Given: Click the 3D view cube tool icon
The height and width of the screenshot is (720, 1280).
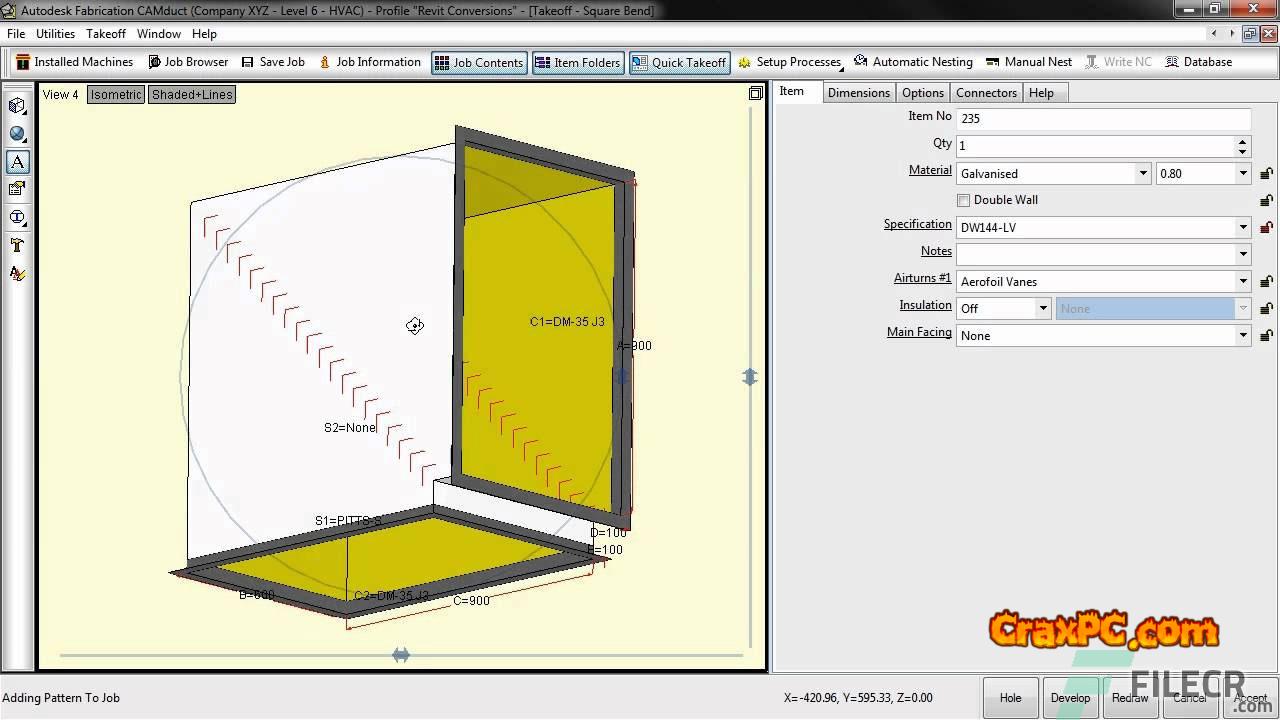Looking at the screenshot, I should 17,106.
